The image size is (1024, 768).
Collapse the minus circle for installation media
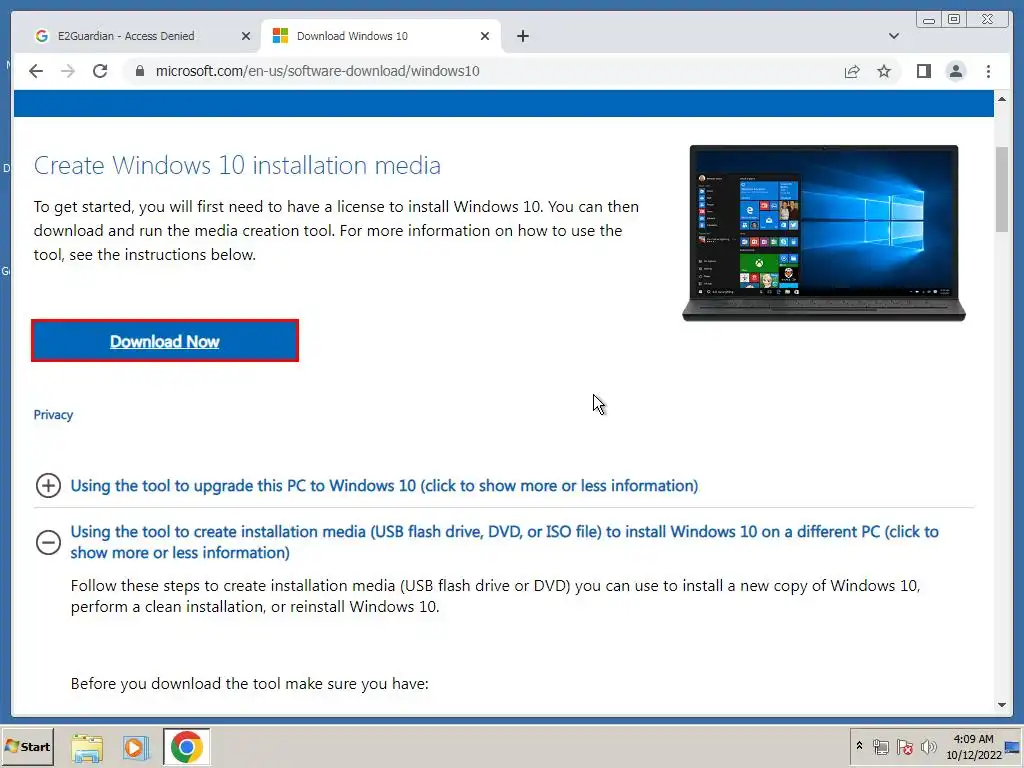coord(48,542)
